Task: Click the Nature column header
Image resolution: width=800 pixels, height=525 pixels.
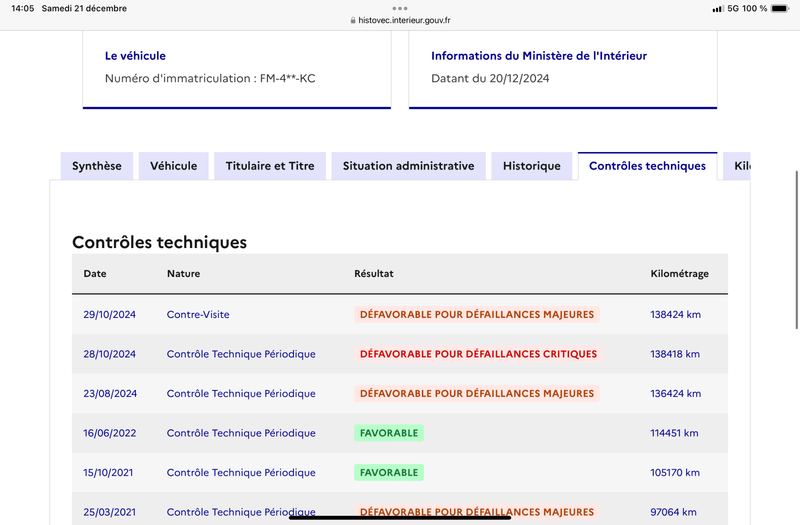Action: [184, 273]
